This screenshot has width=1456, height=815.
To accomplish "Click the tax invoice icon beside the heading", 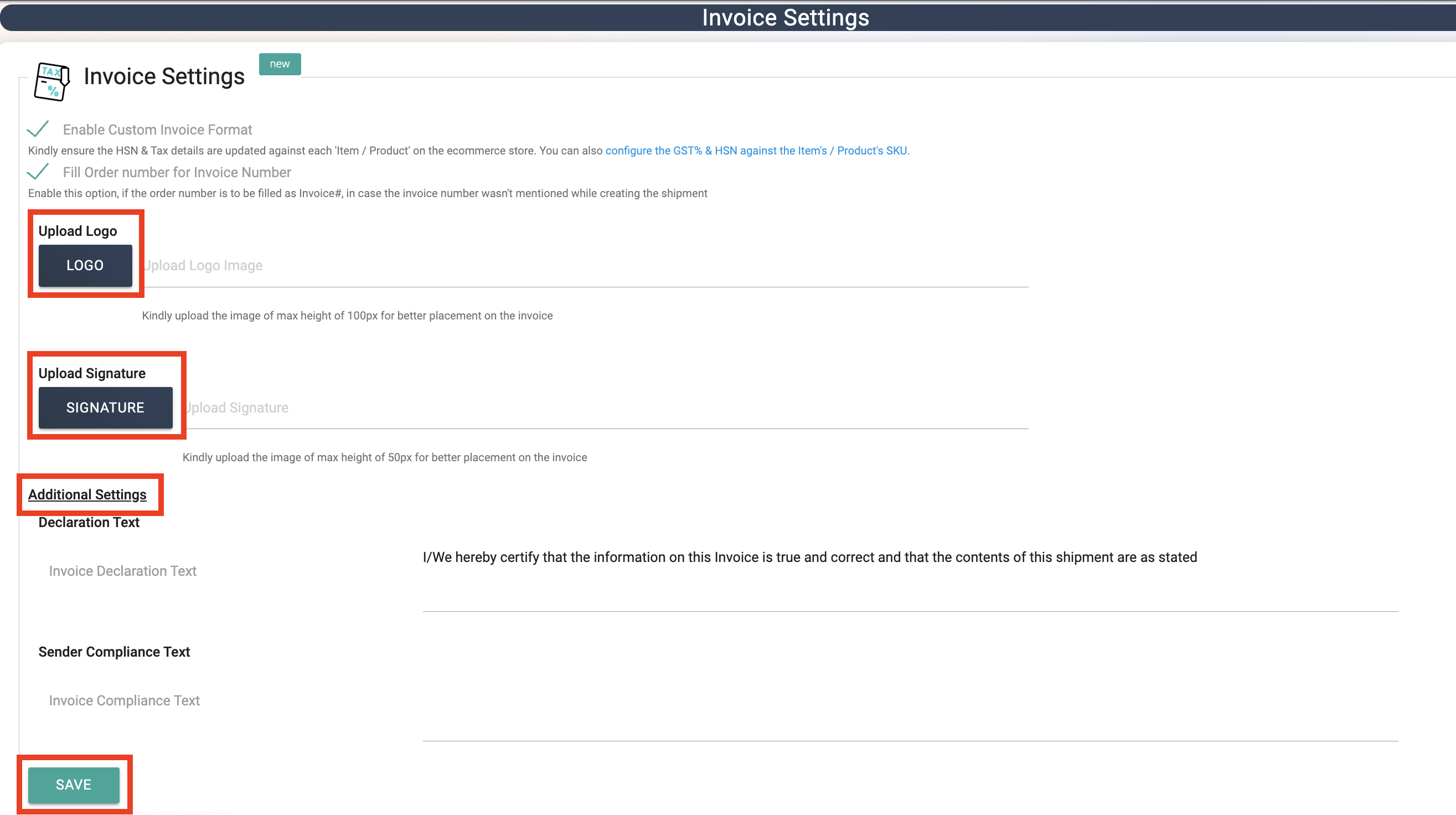I will (x=51, y=81).
